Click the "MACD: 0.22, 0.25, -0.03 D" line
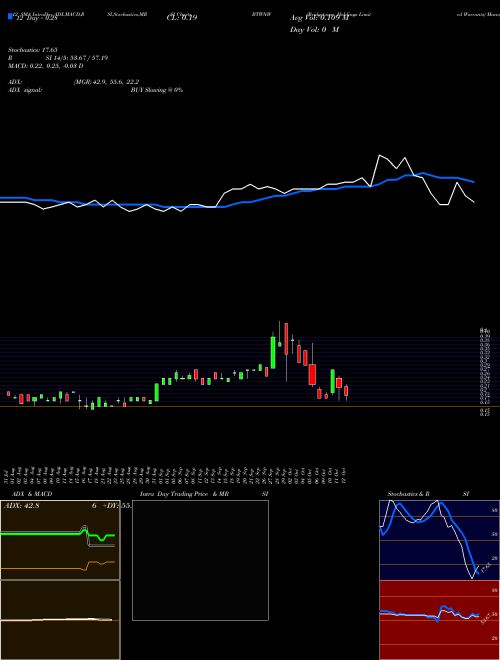The width and height of the screenshot is (500, 660). click(45, 66)
